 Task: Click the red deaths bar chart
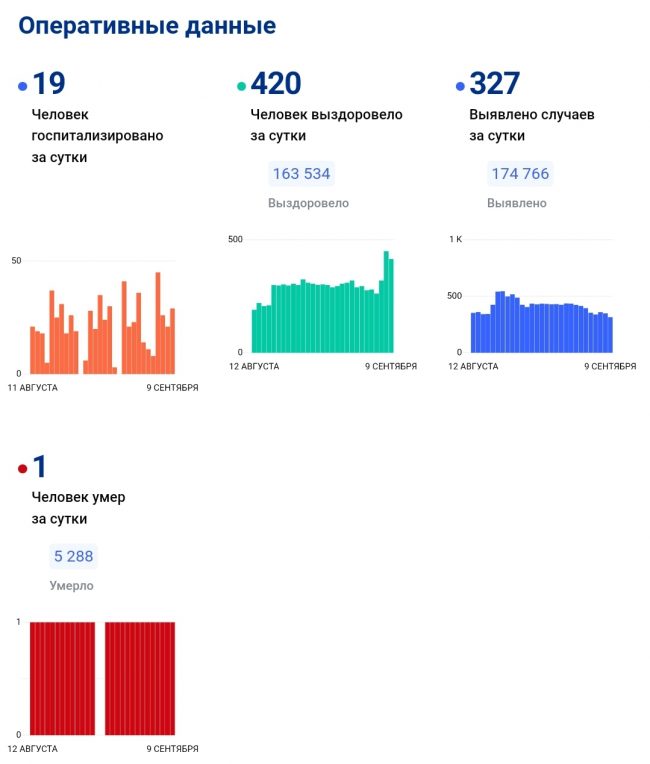102,678
